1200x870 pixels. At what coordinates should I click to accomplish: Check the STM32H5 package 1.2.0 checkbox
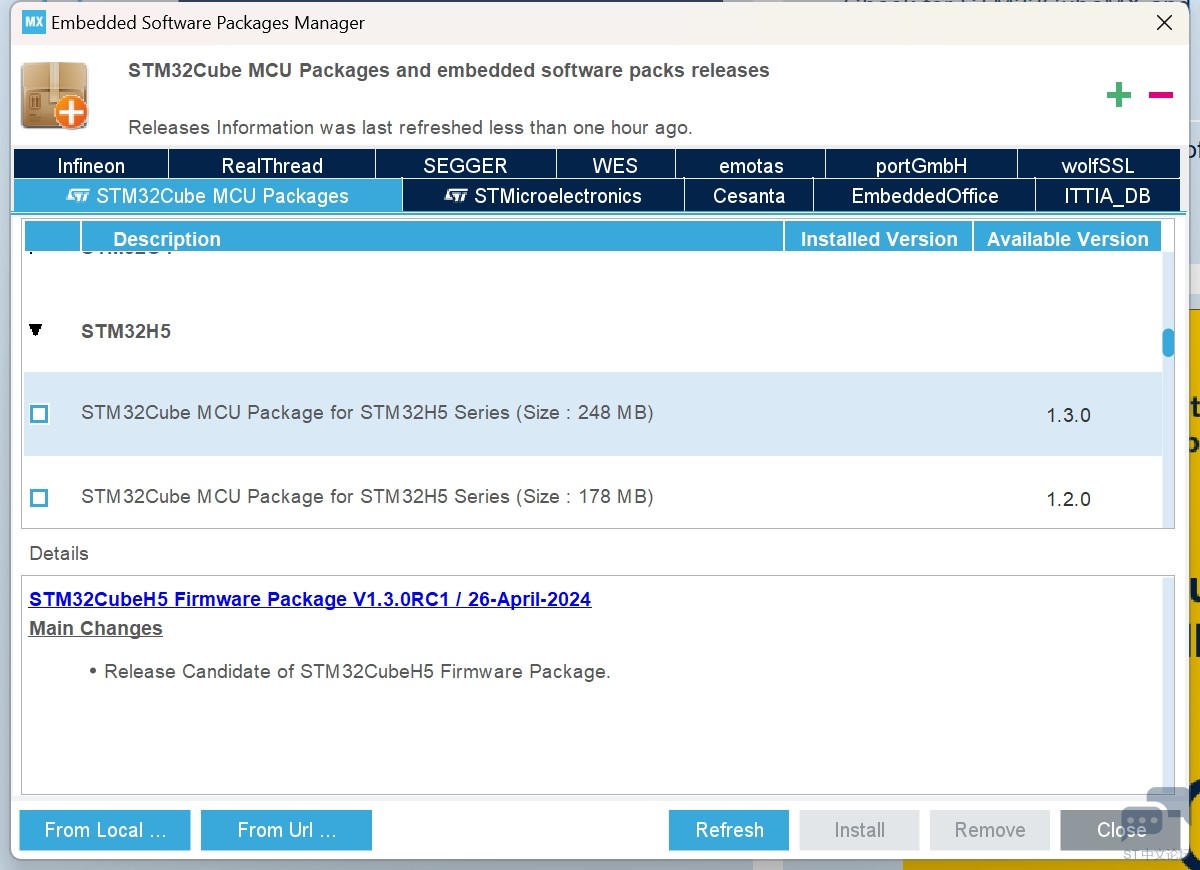[39, 497]
